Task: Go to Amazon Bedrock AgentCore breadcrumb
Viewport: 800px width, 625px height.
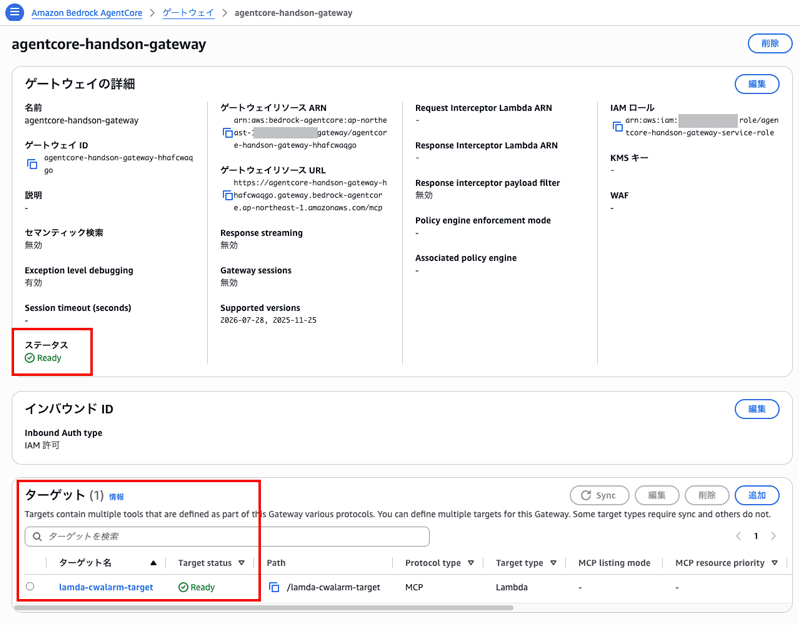Action: [87, 13]
